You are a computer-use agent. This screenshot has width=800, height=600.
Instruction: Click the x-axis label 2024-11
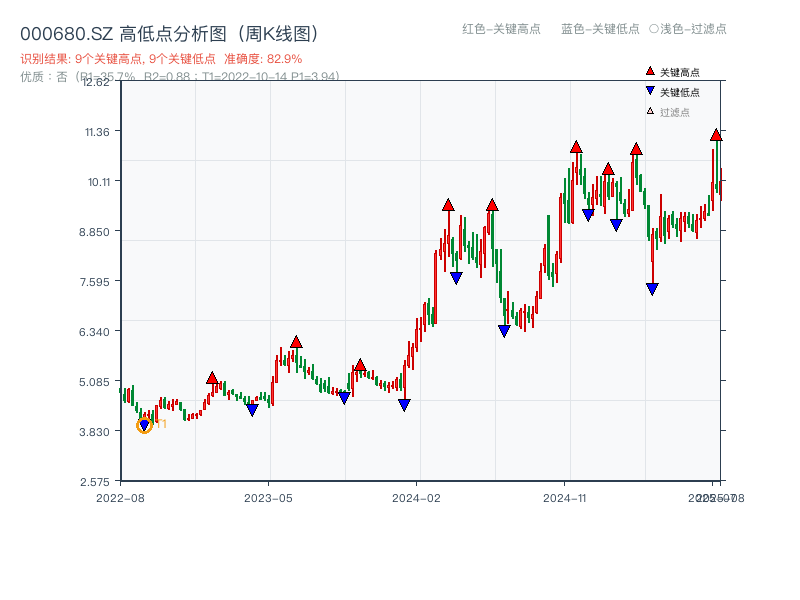point(564,498)
